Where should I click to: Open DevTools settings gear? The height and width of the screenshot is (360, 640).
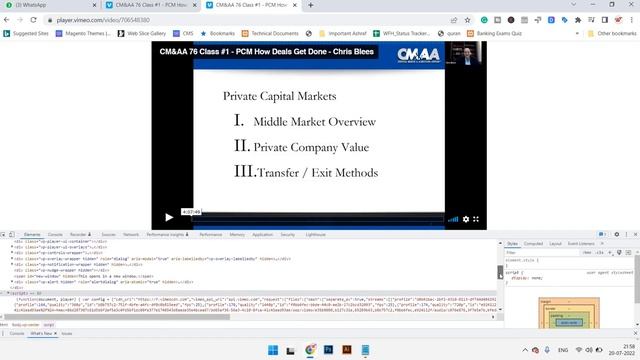point(617,234)
